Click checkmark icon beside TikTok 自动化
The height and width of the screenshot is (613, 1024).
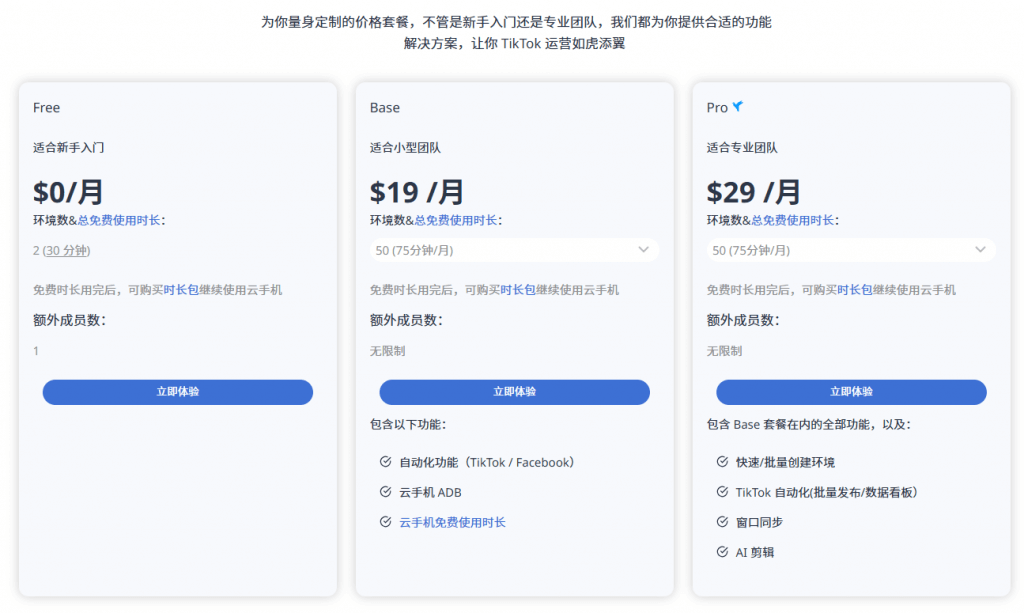pyautogui.click(x=722, y=492)
